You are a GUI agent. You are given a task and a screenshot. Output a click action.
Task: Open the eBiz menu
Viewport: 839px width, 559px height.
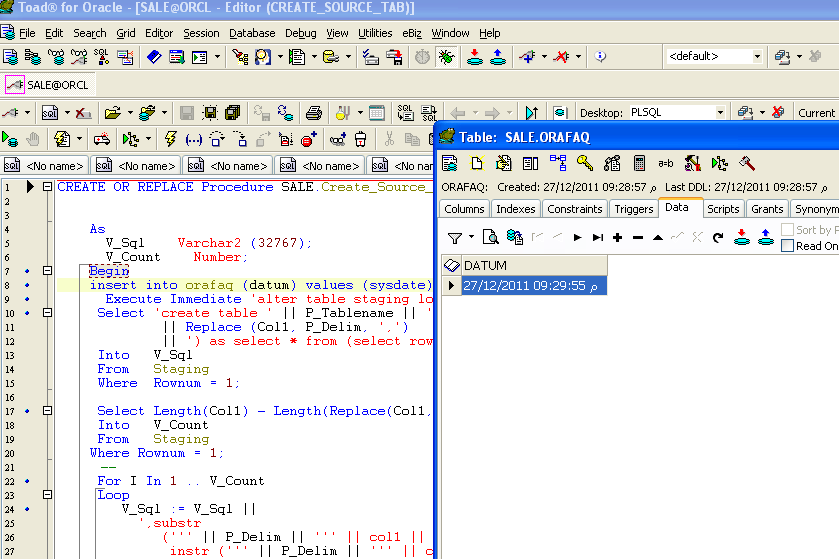(x=412, y=33)
